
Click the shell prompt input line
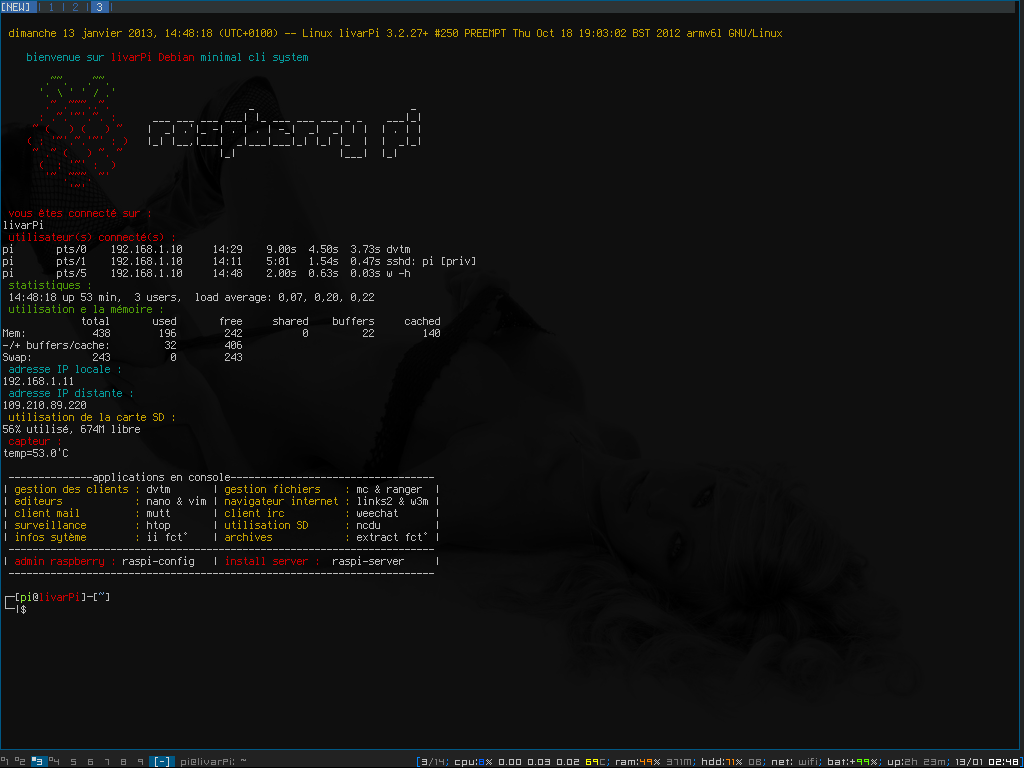24,609
